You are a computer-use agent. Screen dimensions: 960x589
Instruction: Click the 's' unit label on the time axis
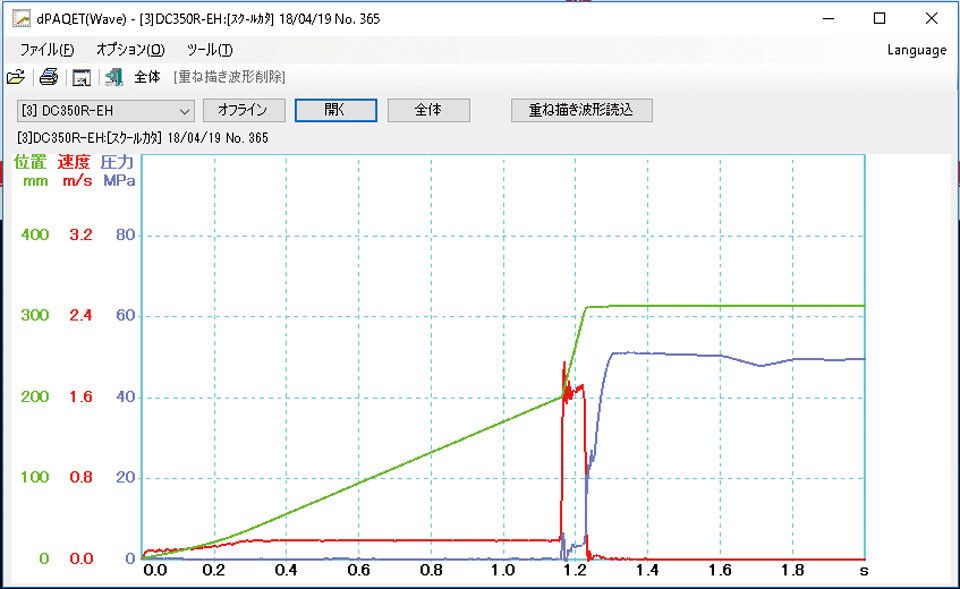864,571
